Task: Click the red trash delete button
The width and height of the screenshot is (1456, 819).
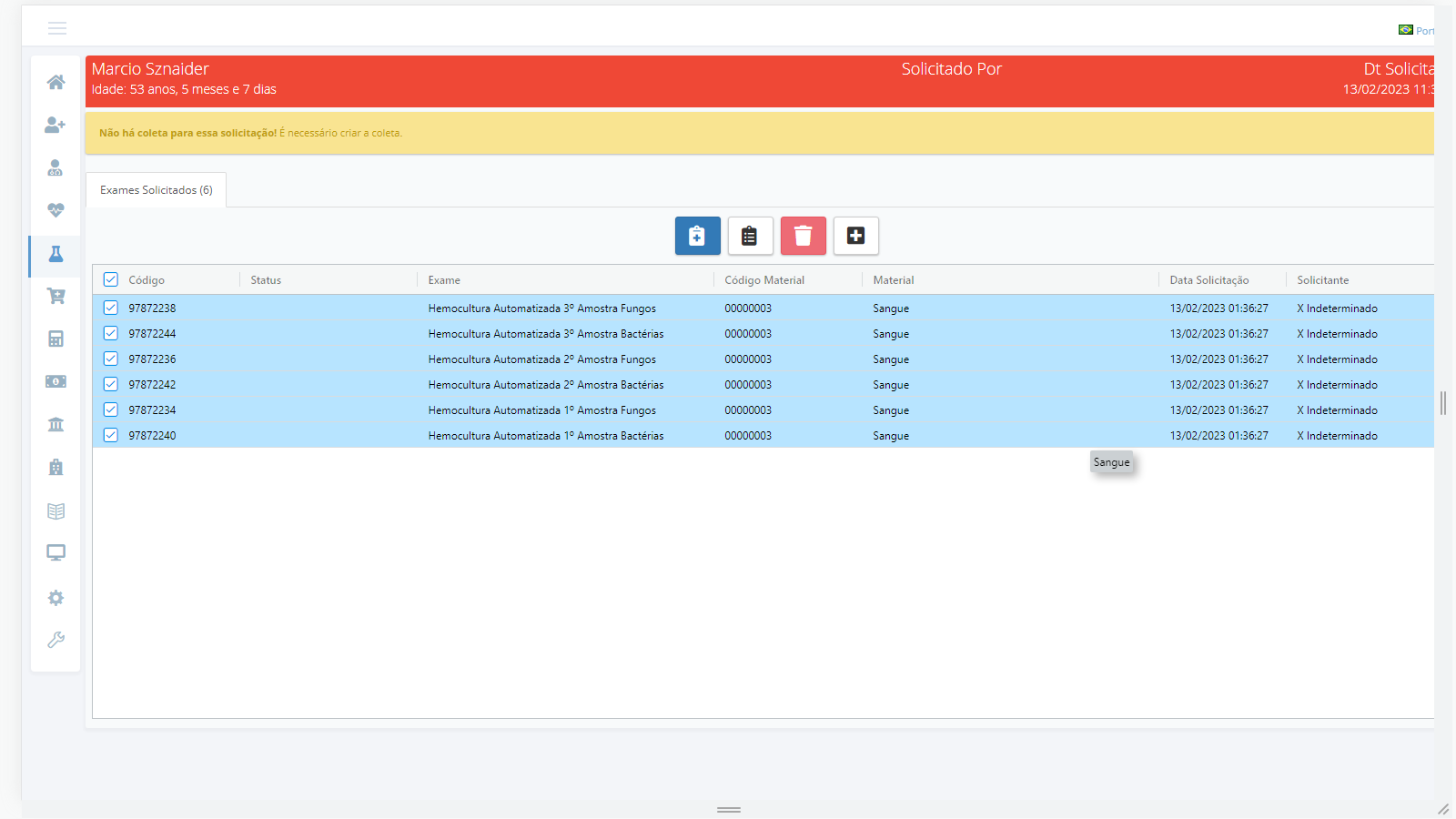Action: [803, 236]
